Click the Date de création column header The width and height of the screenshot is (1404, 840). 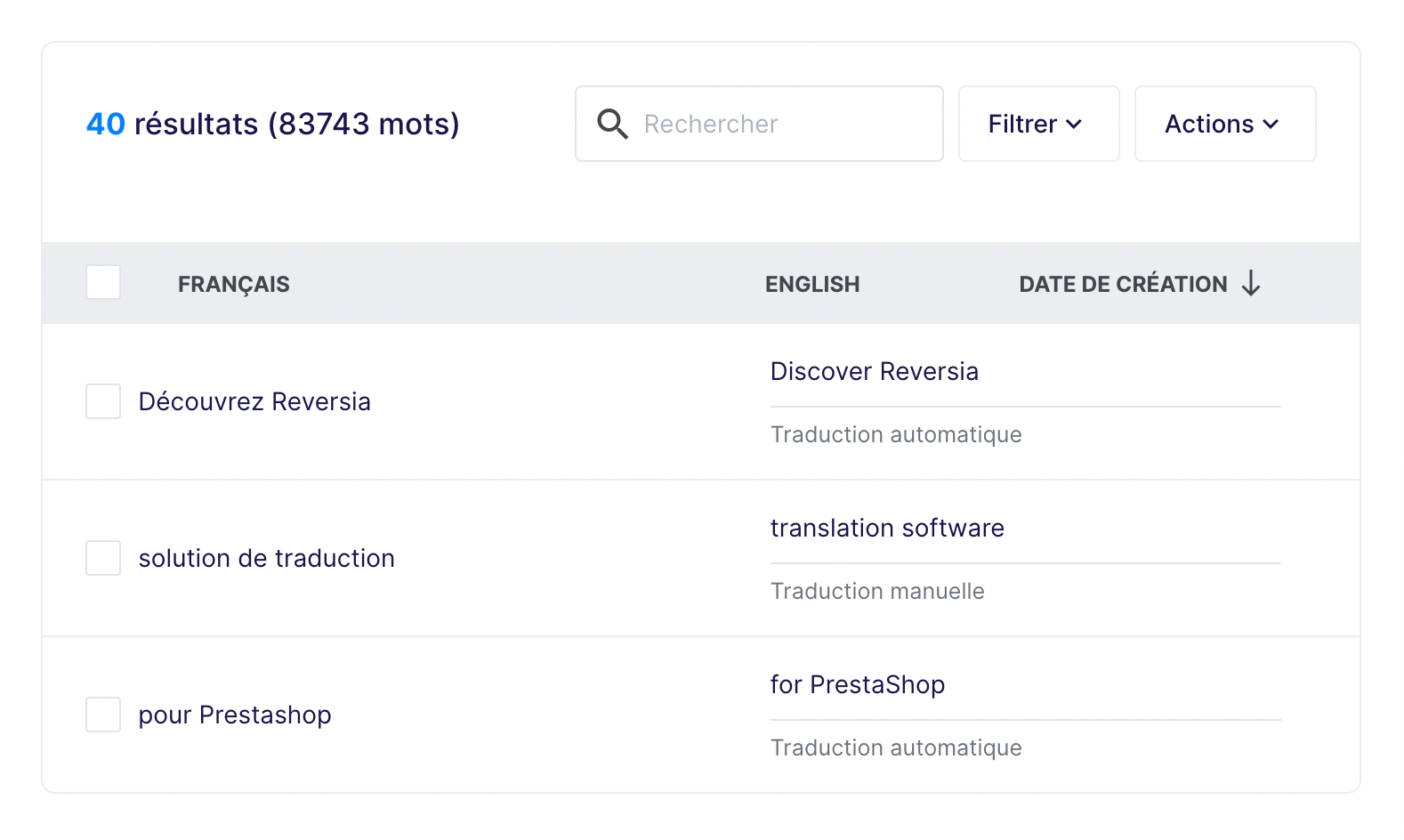1123,284
